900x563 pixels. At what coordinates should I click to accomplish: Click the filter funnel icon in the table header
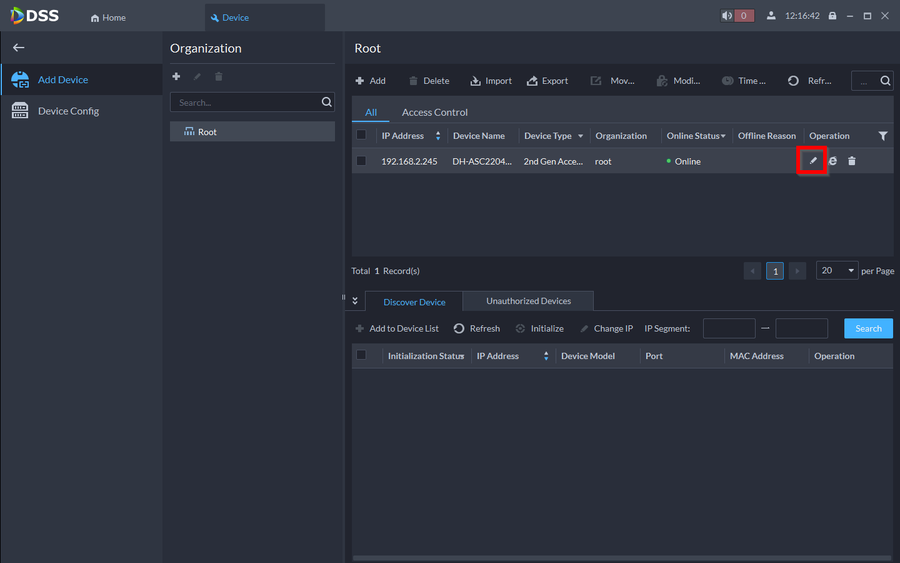[x=883, y=136]
